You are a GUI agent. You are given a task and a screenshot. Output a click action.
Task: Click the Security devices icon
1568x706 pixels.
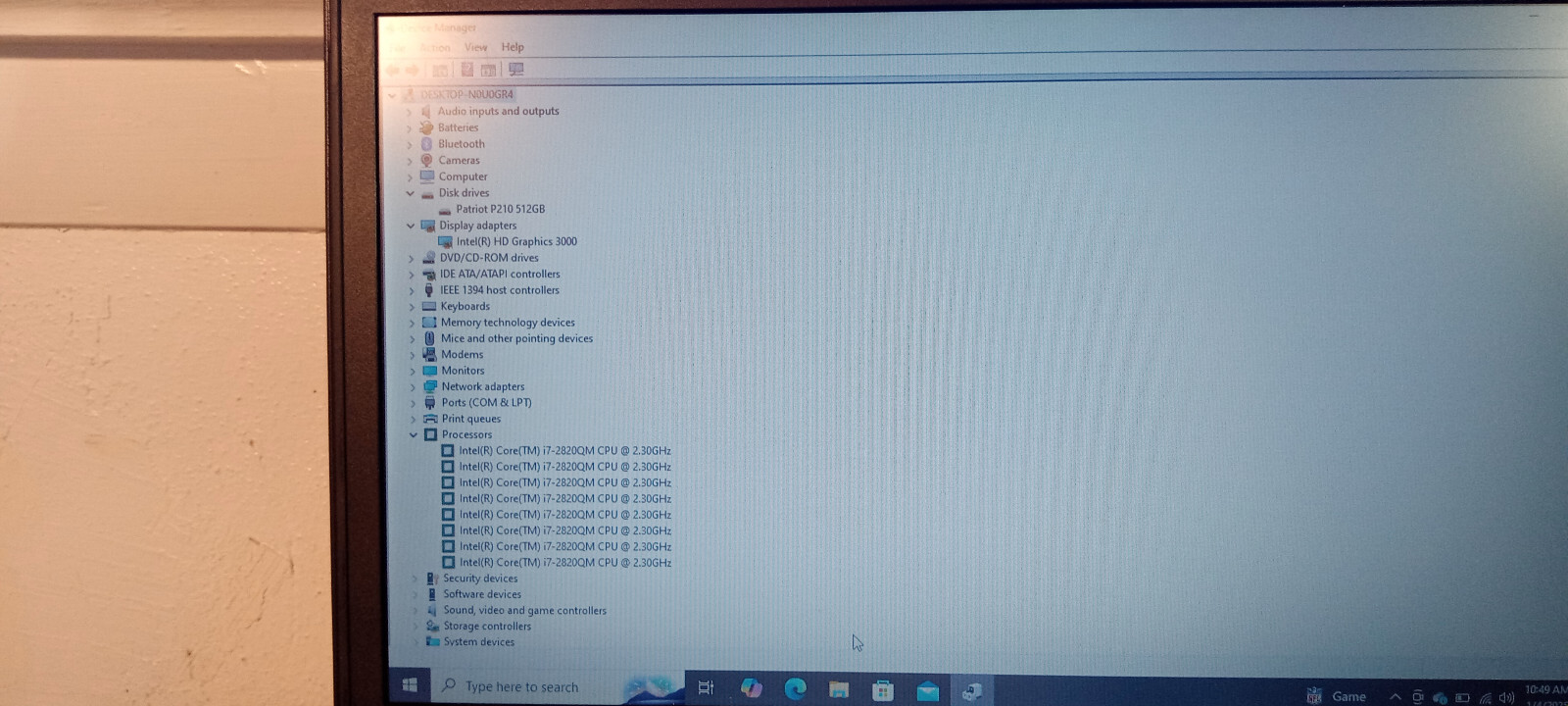coord(431,579)
